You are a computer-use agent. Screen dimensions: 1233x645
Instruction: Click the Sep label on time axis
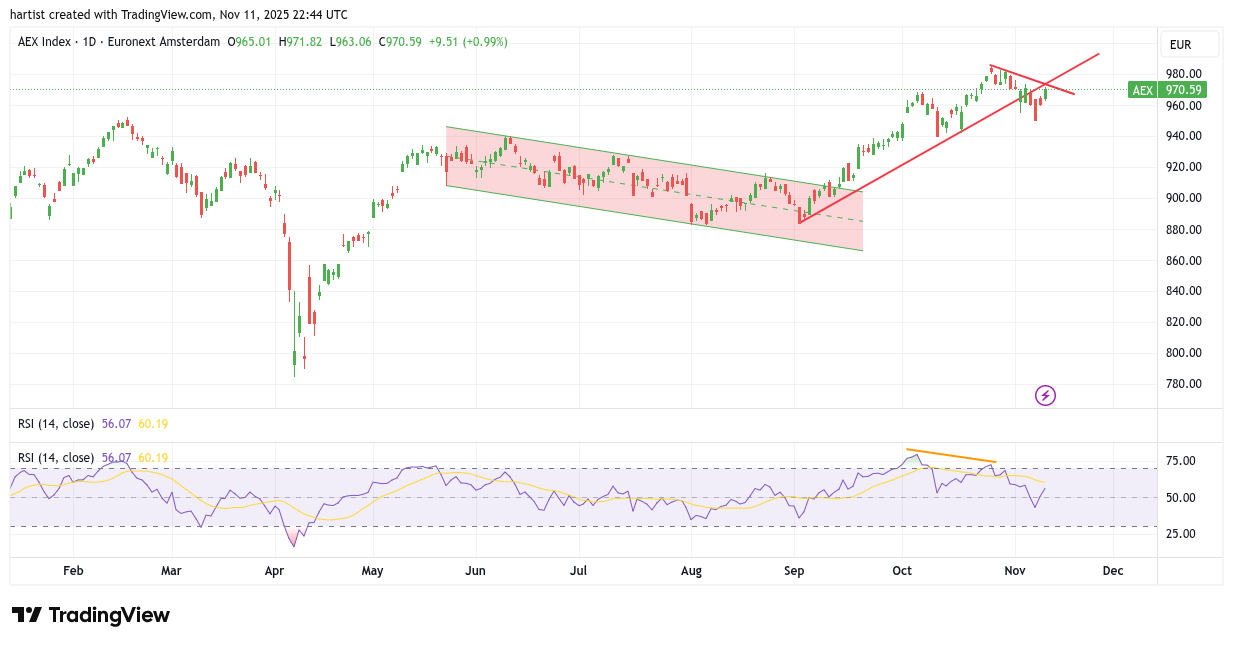click(795, 571)
